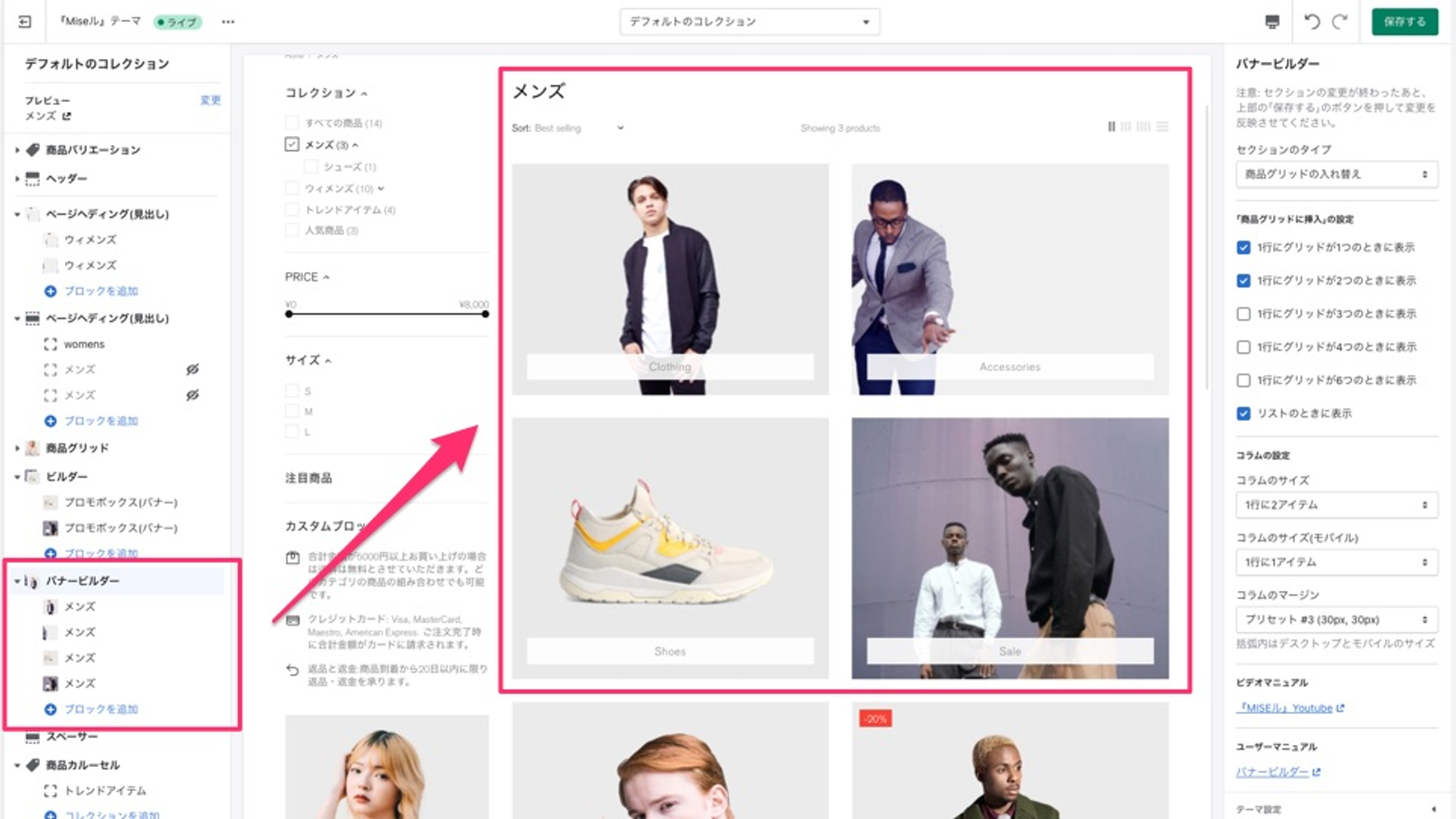Click the womens block frame icon
The width and height of the screenshot is (1456, 819).
pos(51,345)
